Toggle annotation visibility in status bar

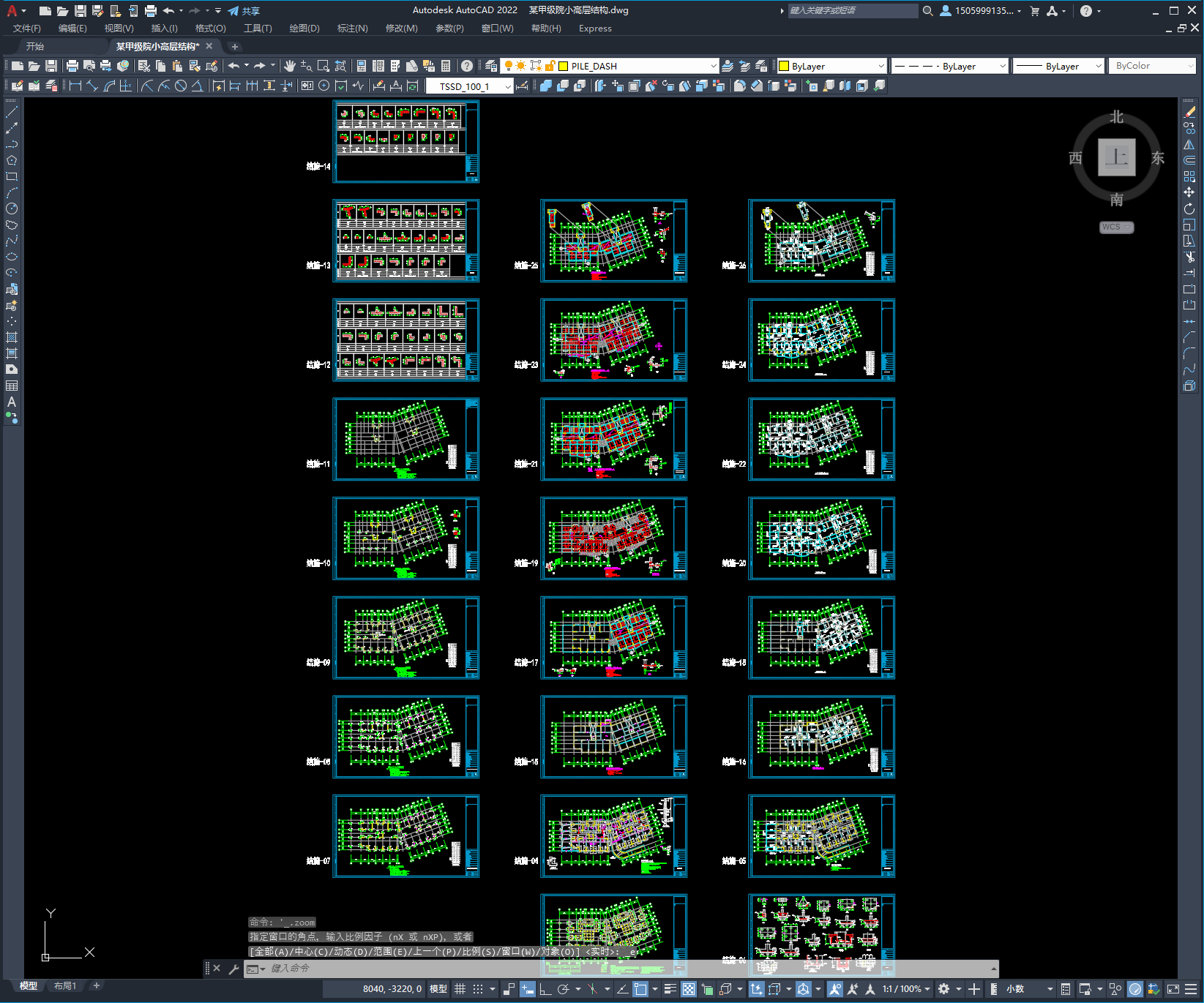click(x=835, y=989)
